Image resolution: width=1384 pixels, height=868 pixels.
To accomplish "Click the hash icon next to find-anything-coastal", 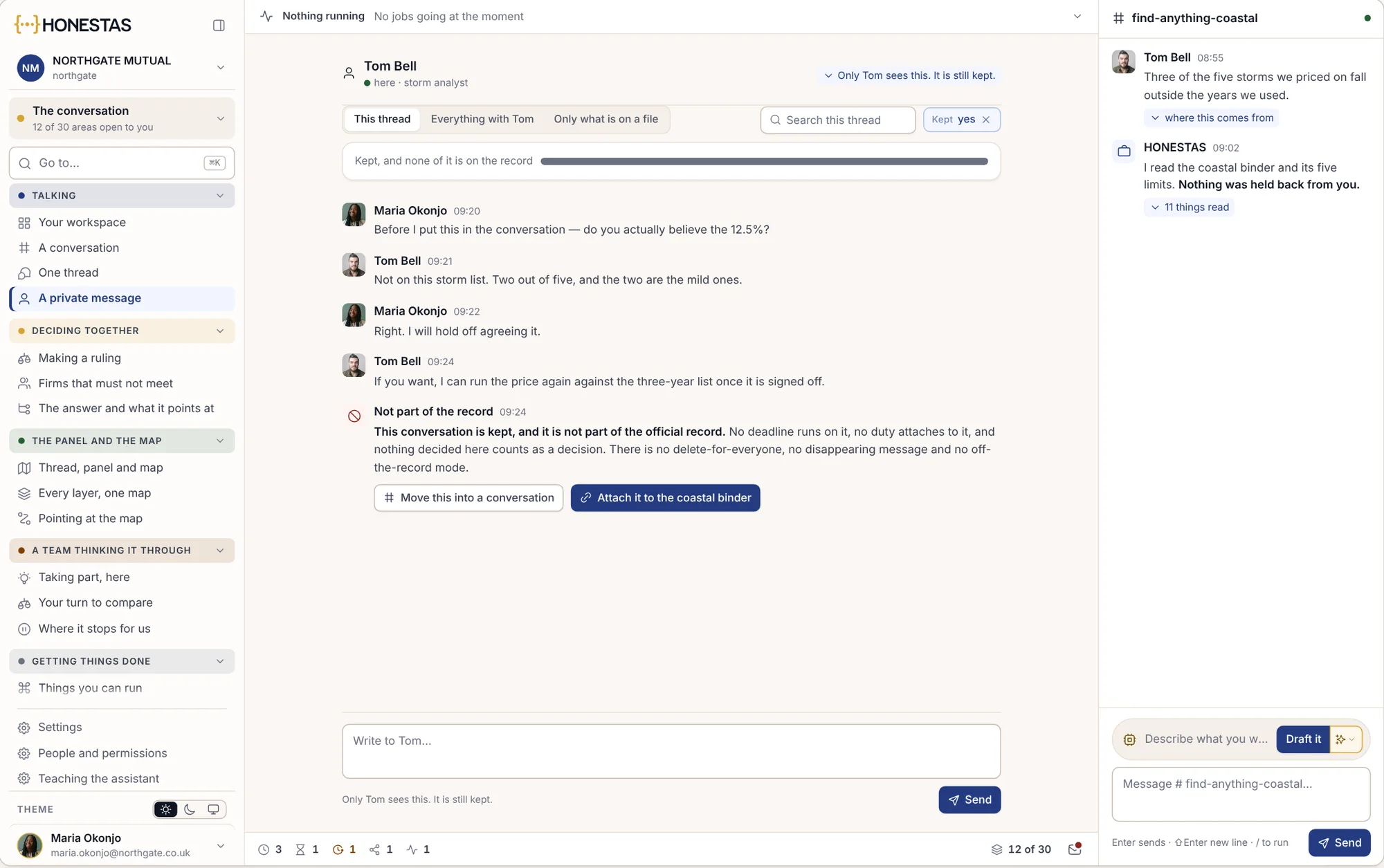I will pyautogui.click(x=1118, y=18).
